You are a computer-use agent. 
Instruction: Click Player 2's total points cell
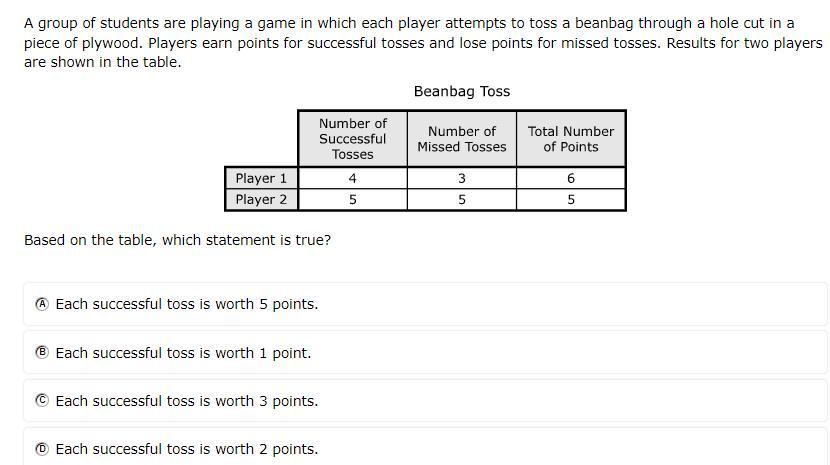[x=571, y=200]
